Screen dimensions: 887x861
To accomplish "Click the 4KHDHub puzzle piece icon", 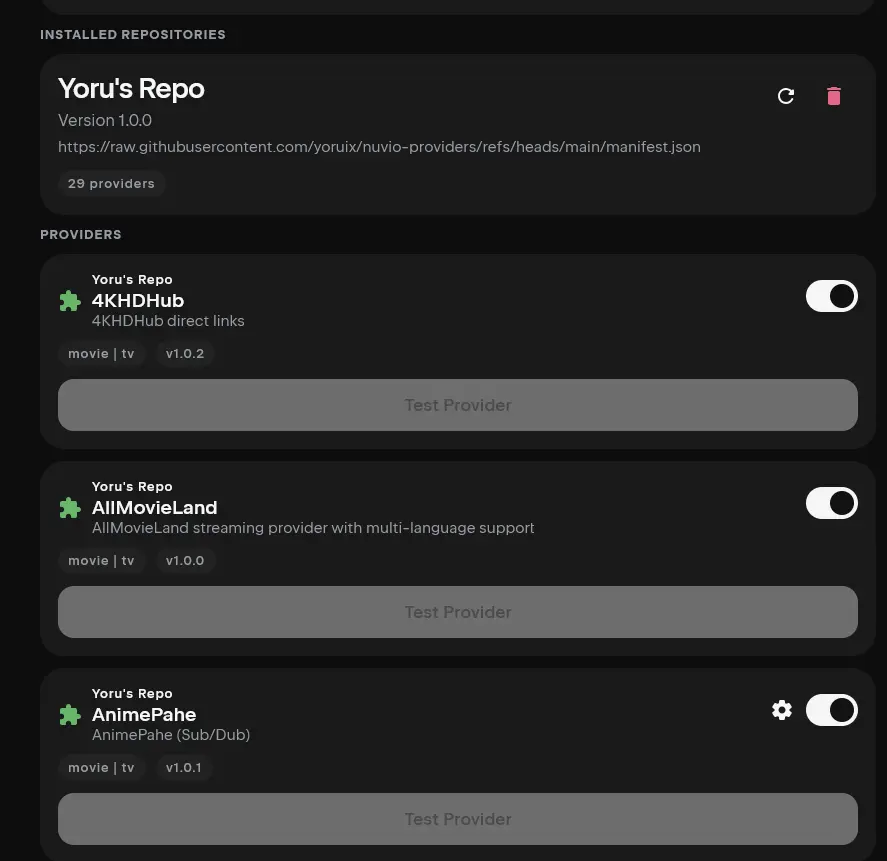I will (x=70, y=300).
